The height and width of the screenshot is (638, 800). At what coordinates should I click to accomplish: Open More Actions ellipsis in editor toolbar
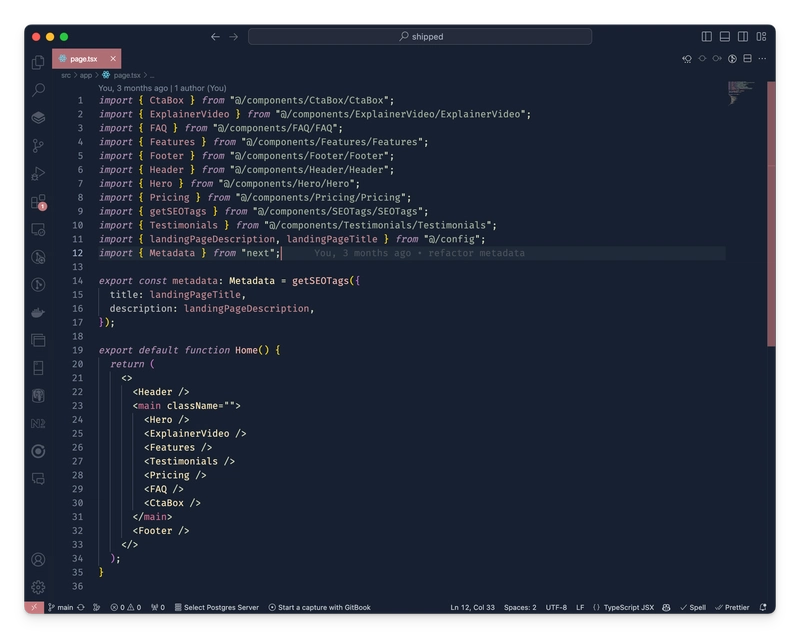point(762,59)
